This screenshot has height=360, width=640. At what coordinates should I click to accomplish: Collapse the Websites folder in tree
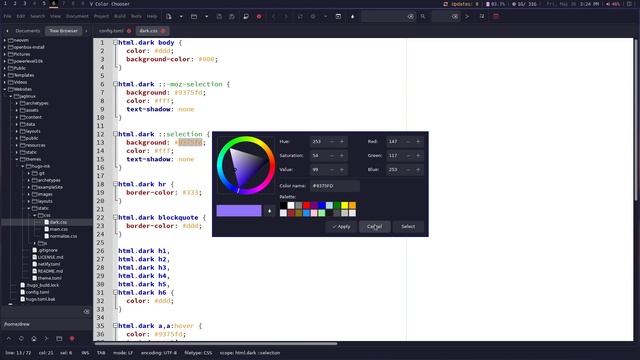pos(5,89)
